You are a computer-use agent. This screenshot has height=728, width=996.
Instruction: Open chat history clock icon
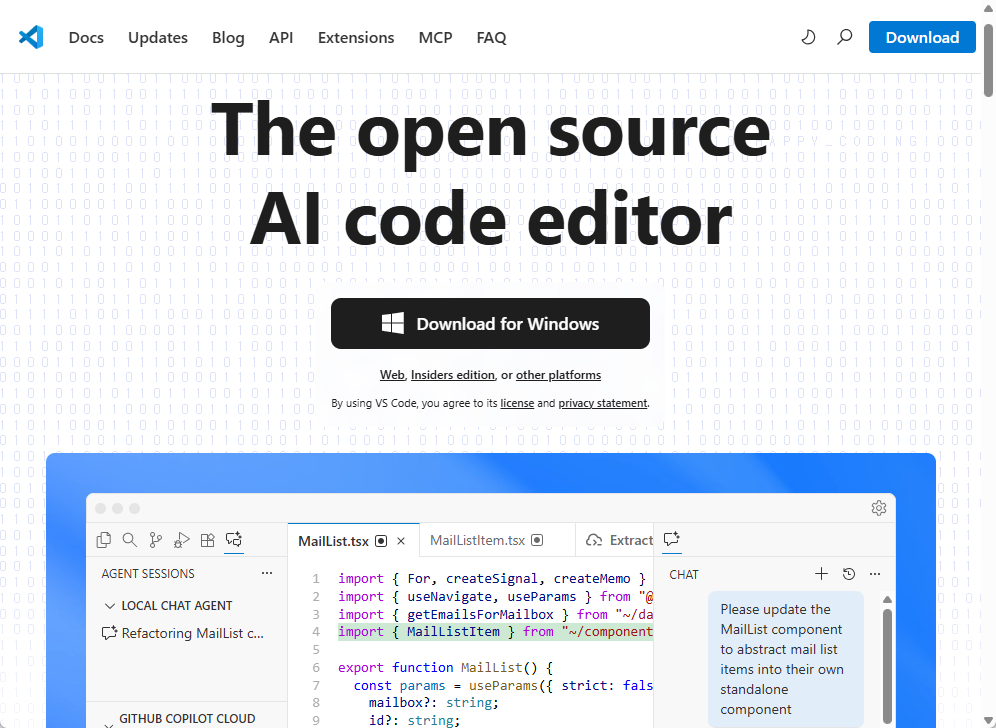pyautogui.click(x=849, y=574)
